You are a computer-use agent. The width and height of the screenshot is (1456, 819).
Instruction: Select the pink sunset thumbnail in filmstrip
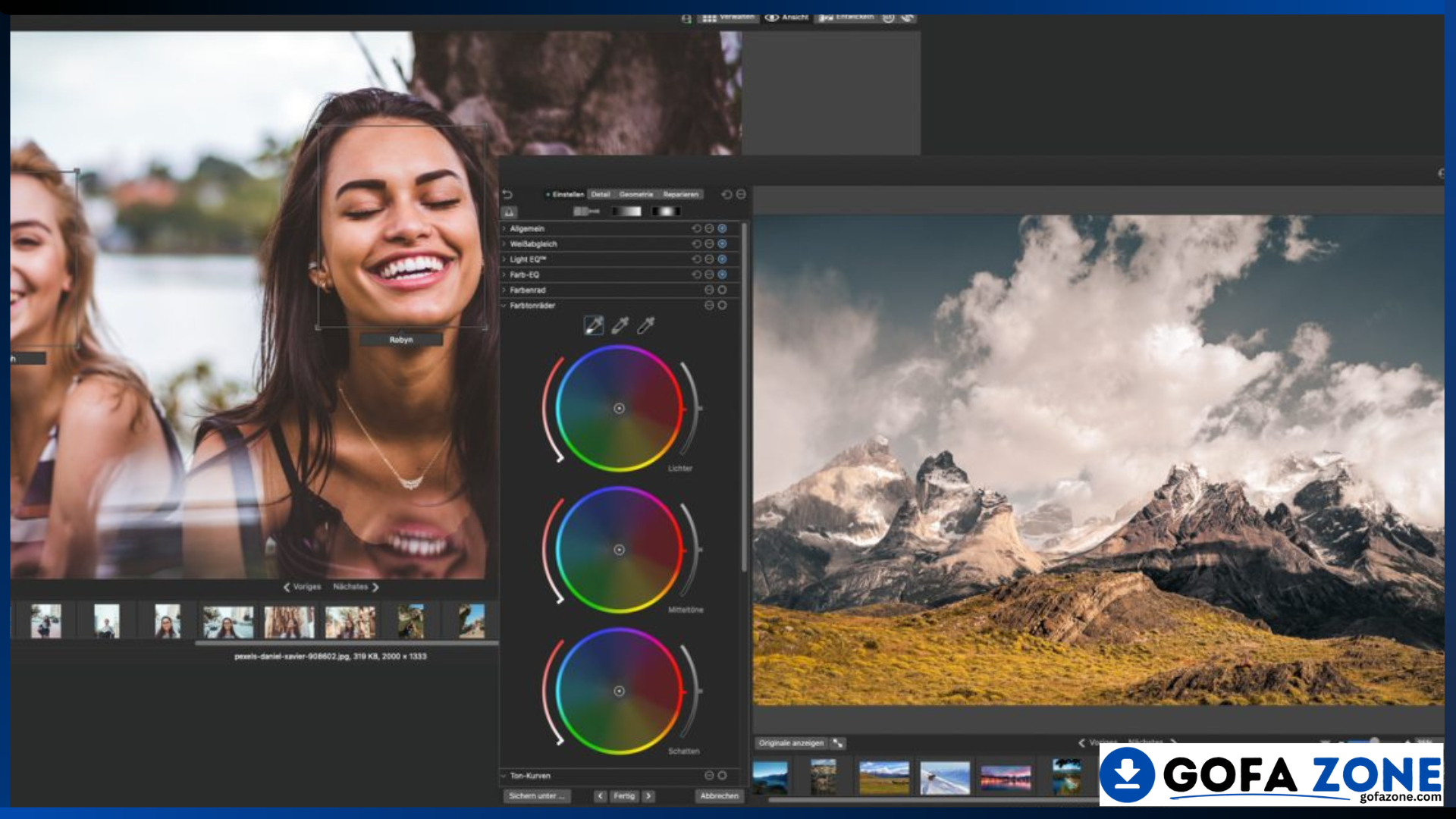click(1006, 777)
